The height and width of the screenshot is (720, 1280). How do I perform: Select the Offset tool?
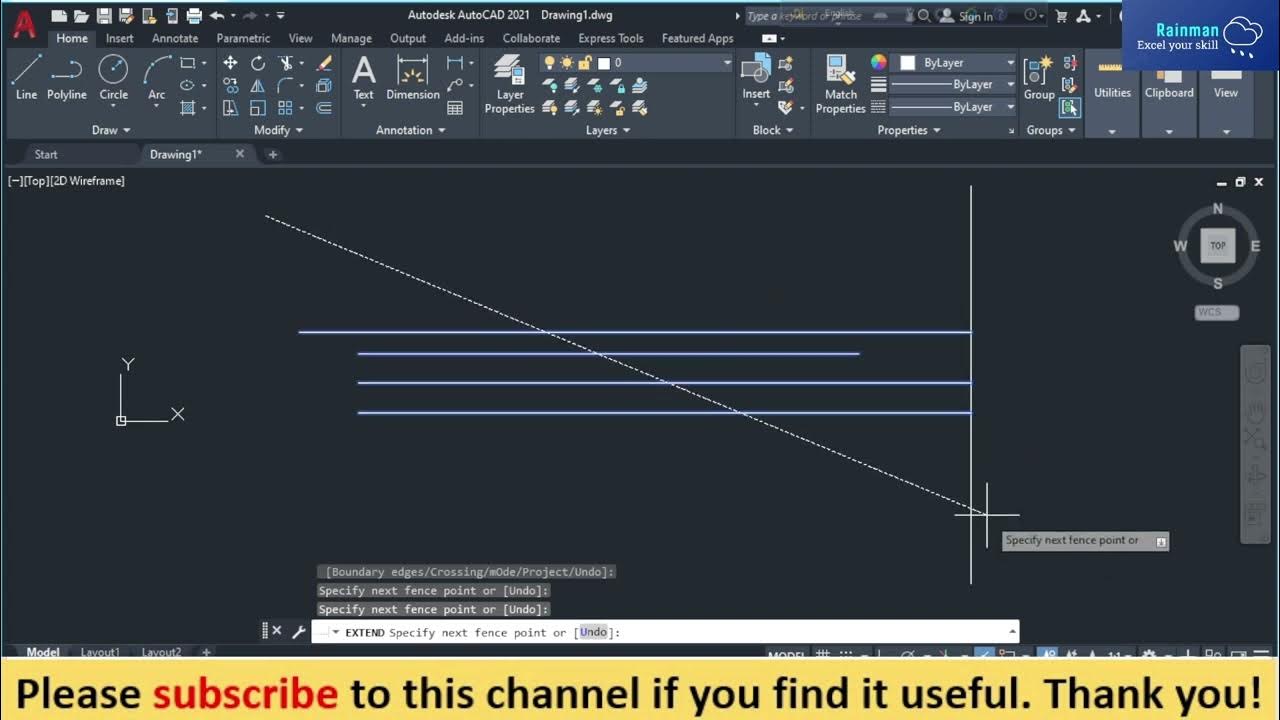(324, 108)
